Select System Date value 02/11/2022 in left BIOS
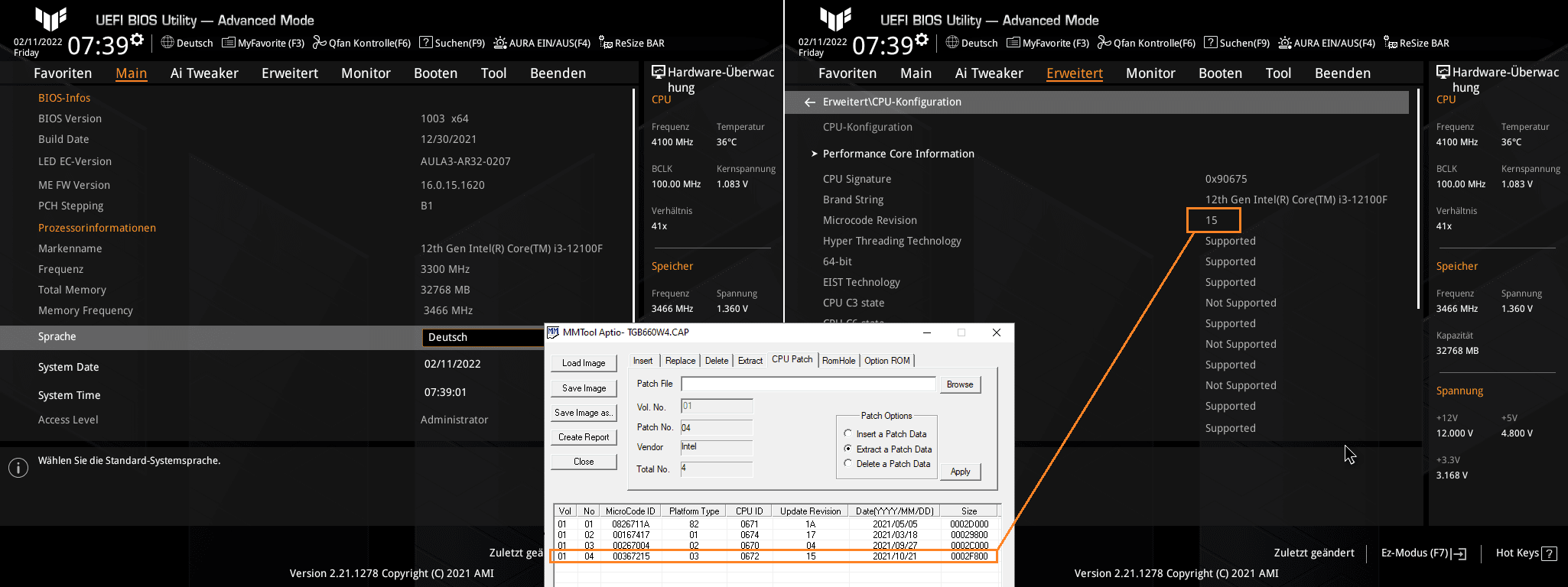Image resolution: width=1568 pixels, height=587 pixels. (x=453, y=364)
